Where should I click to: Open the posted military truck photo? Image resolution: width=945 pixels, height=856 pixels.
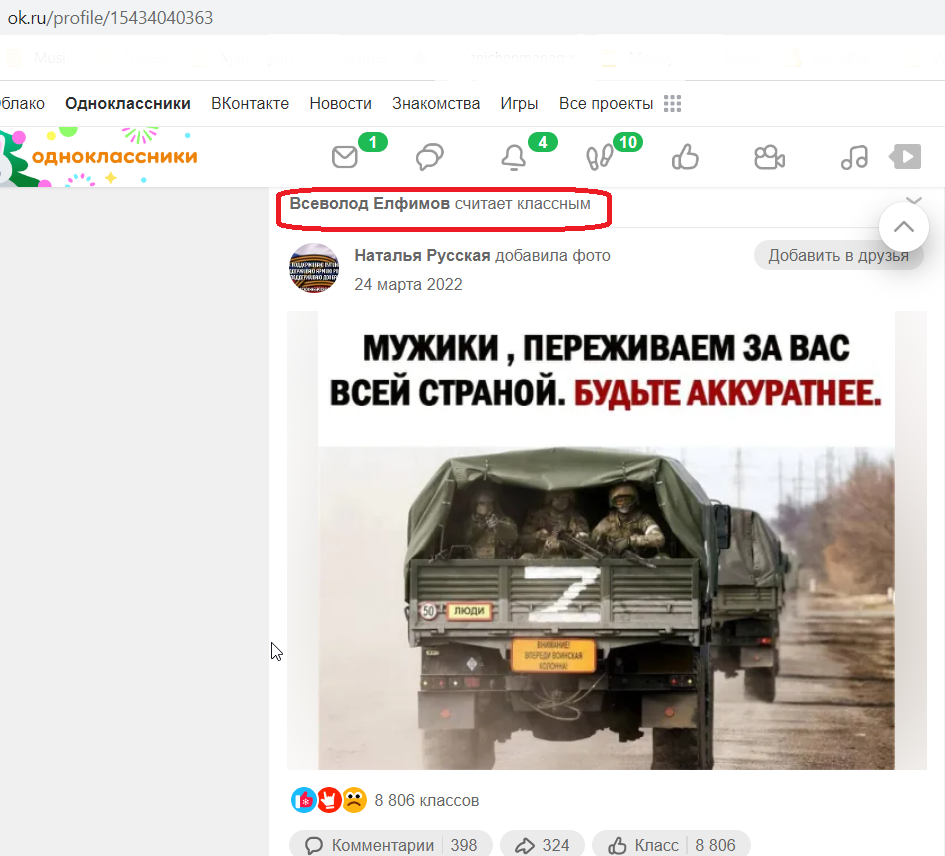[606, 540]
